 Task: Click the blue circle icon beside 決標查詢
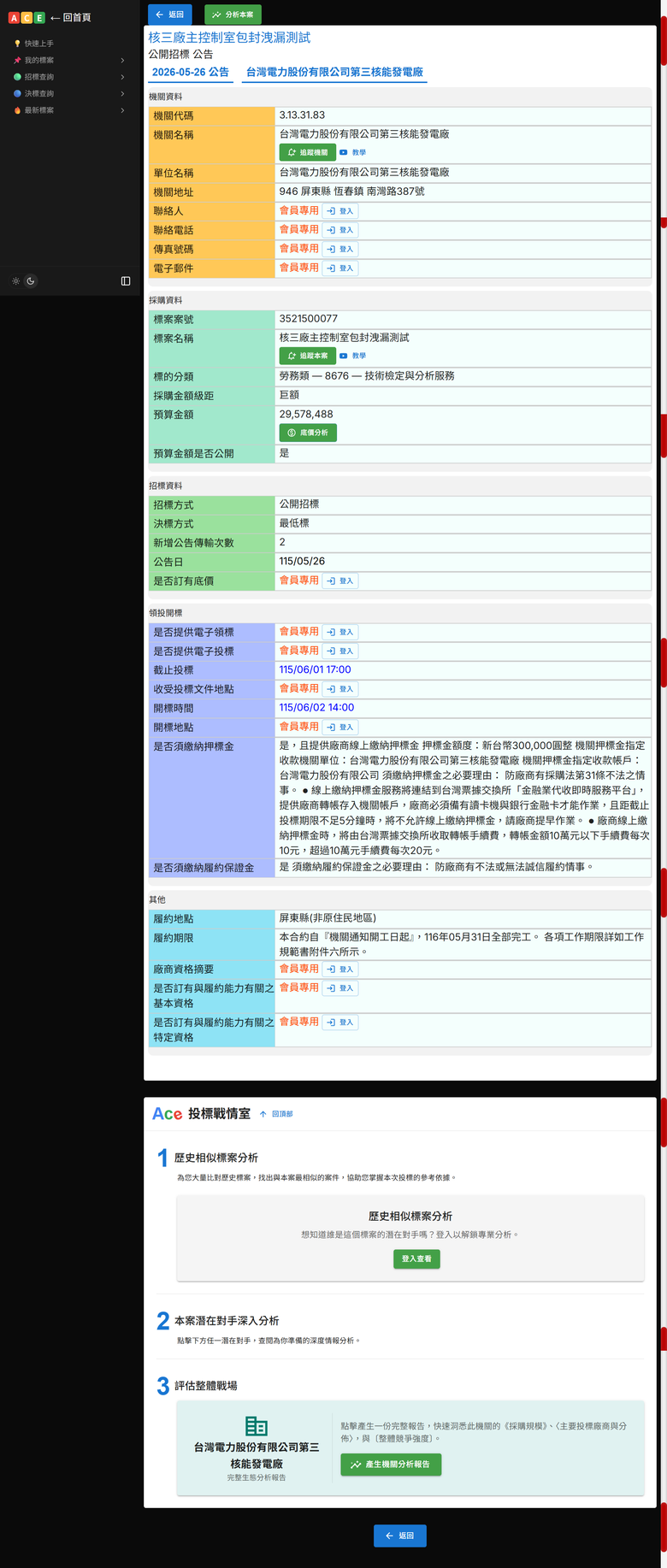(x=17, y=94)
